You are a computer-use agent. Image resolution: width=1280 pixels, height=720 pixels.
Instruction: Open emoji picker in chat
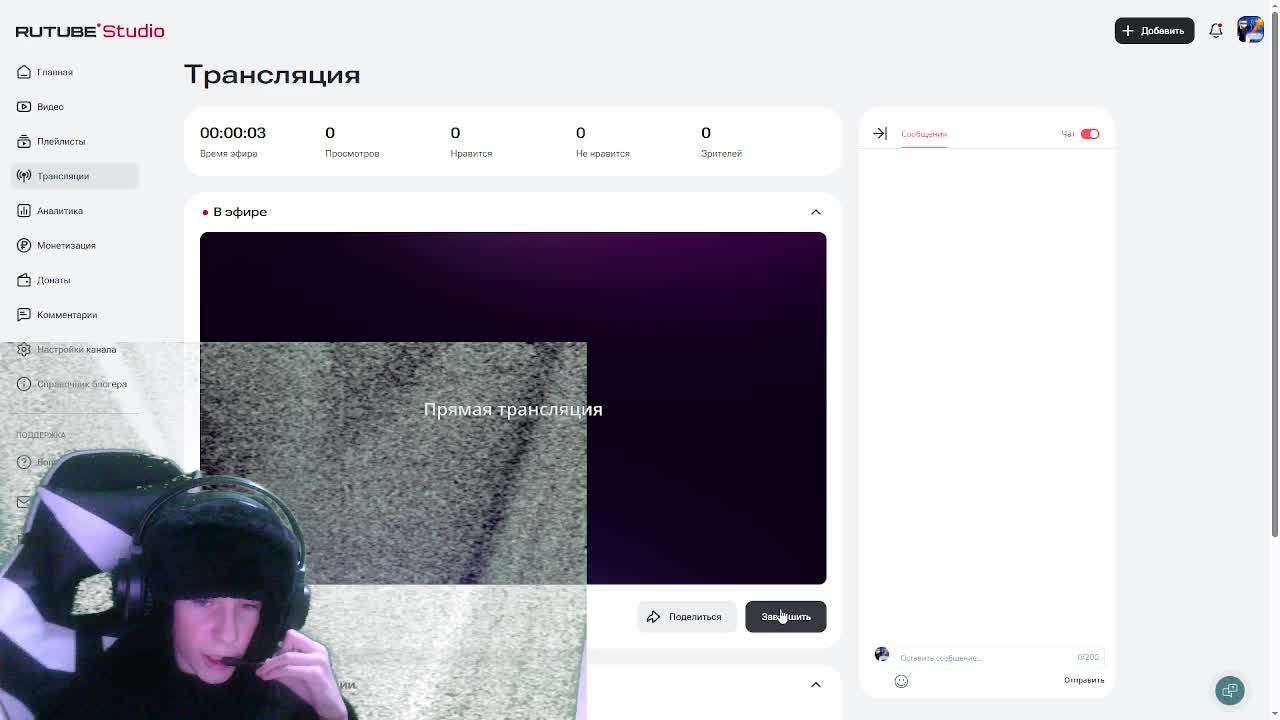coord(901,681)
